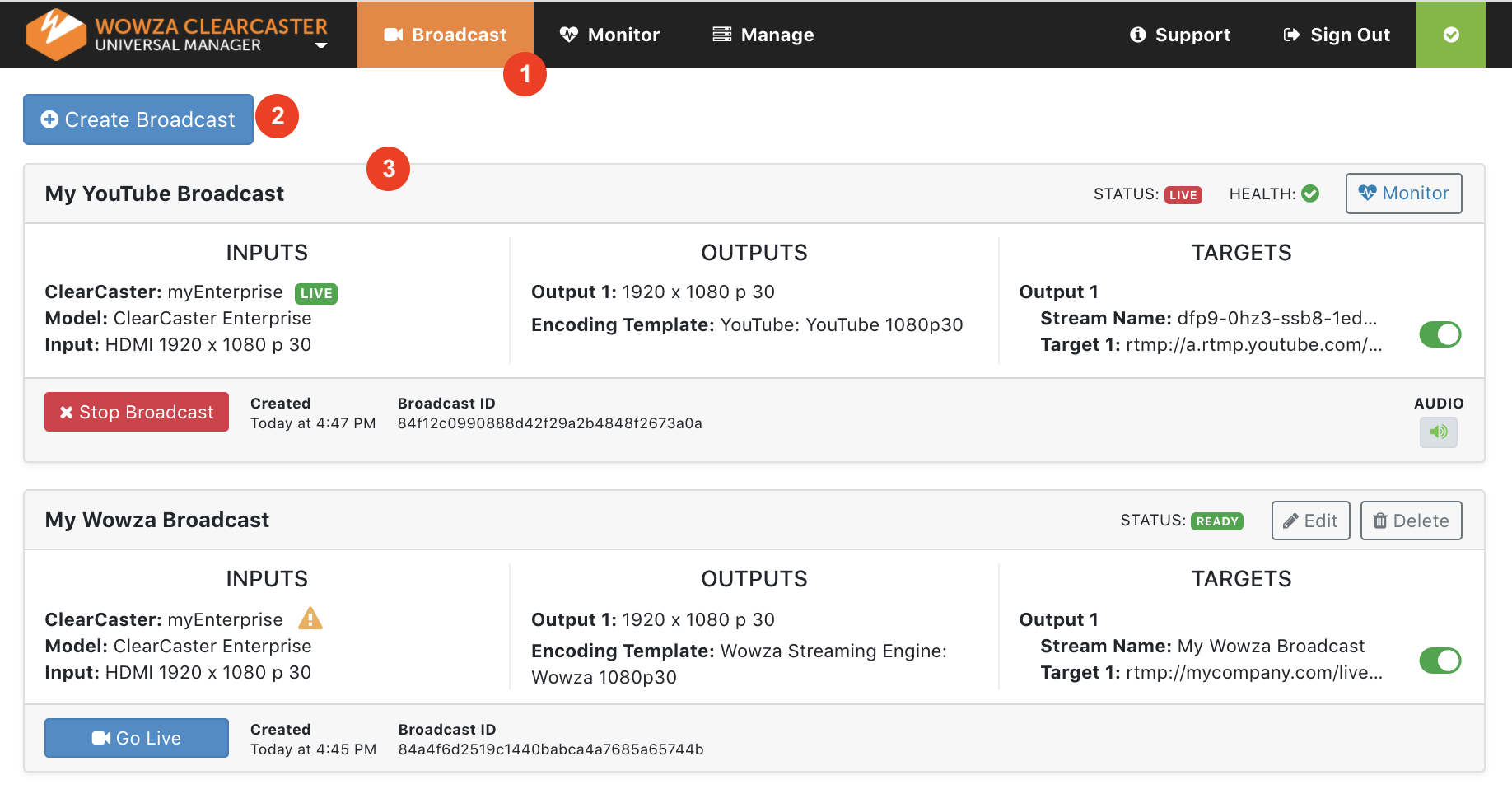Image resolution: width=1512 pixels, height=789 pixels.
Task: Toggle Output 1 target for YouTube broadcast
Action: [x=1440, y=334]
